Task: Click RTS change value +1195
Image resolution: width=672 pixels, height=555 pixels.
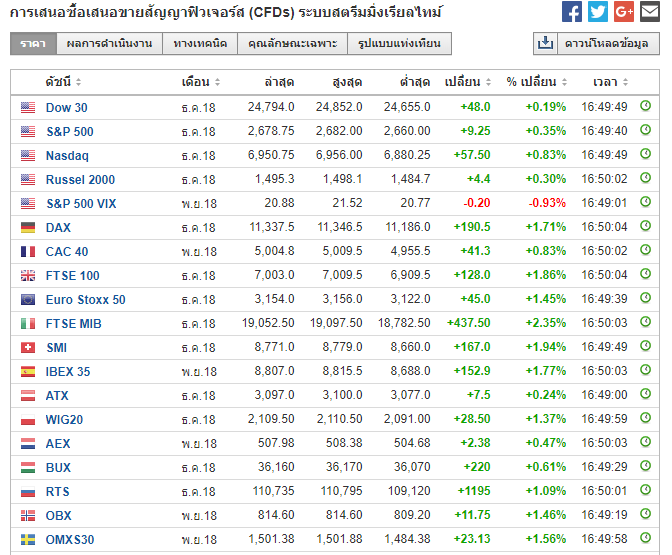Action: (474, 491)
